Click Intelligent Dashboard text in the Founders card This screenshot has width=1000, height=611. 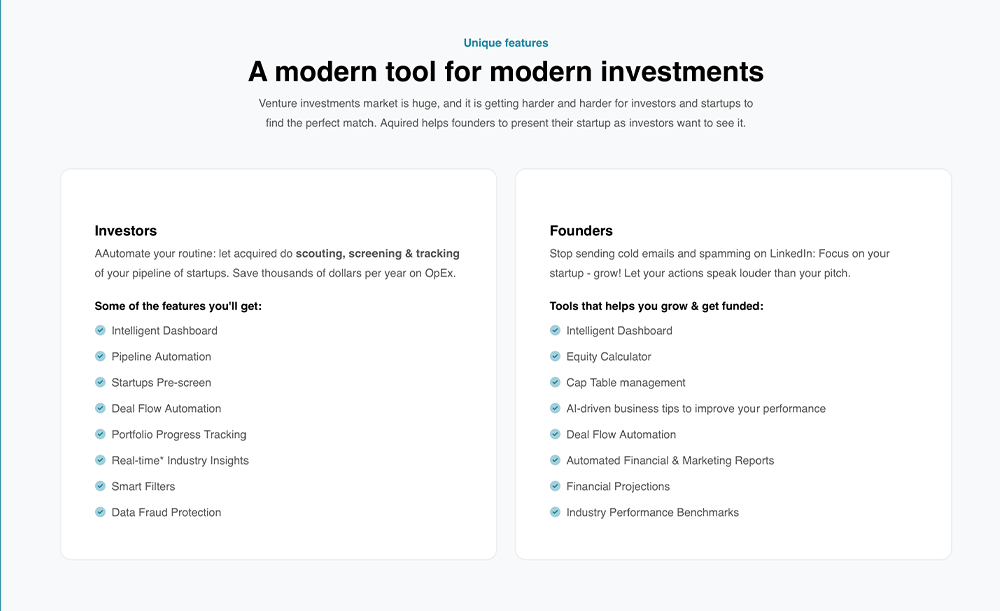(619, 330)
